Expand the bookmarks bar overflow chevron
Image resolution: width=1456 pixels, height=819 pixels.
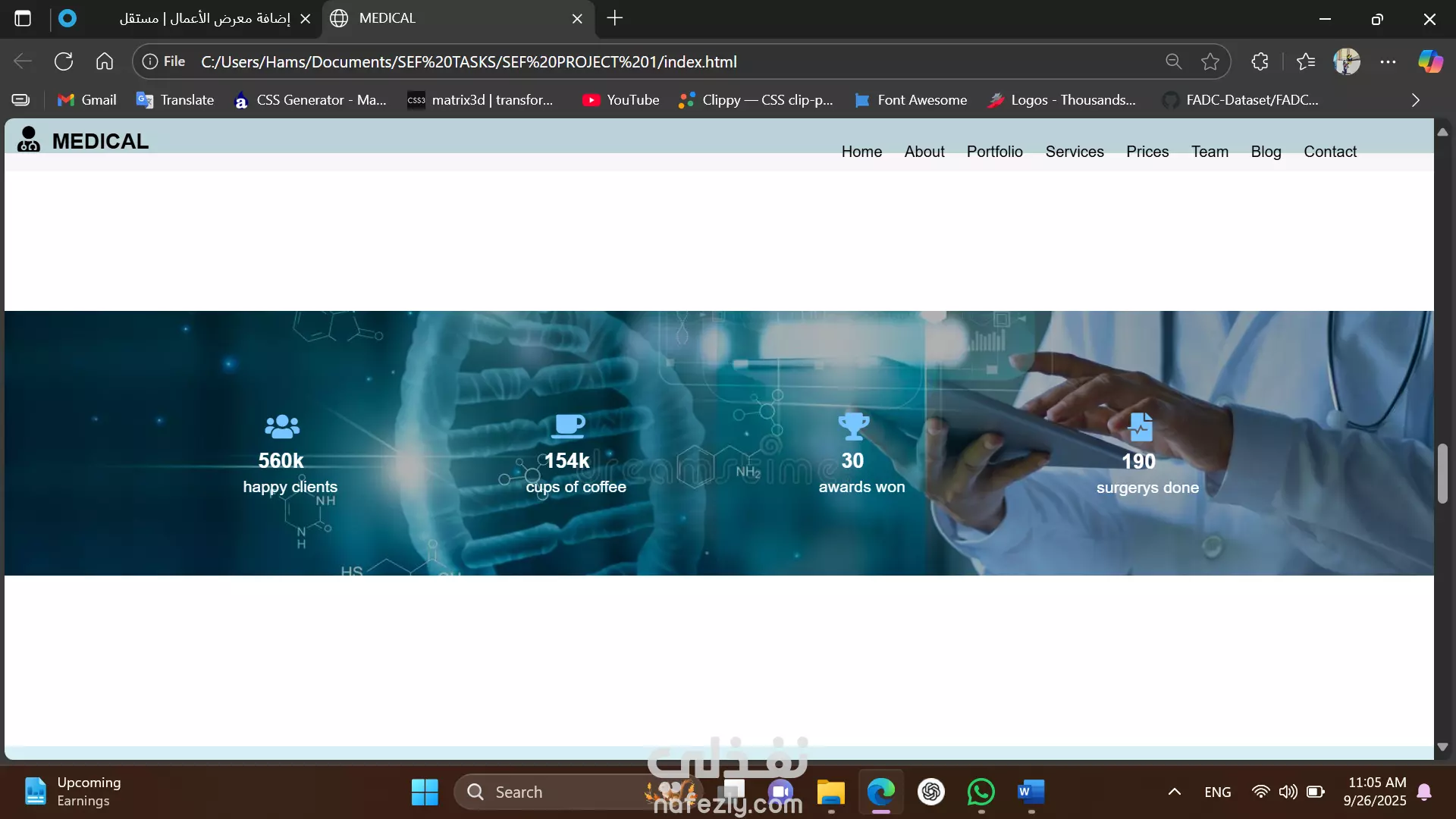pos(1415,100)
